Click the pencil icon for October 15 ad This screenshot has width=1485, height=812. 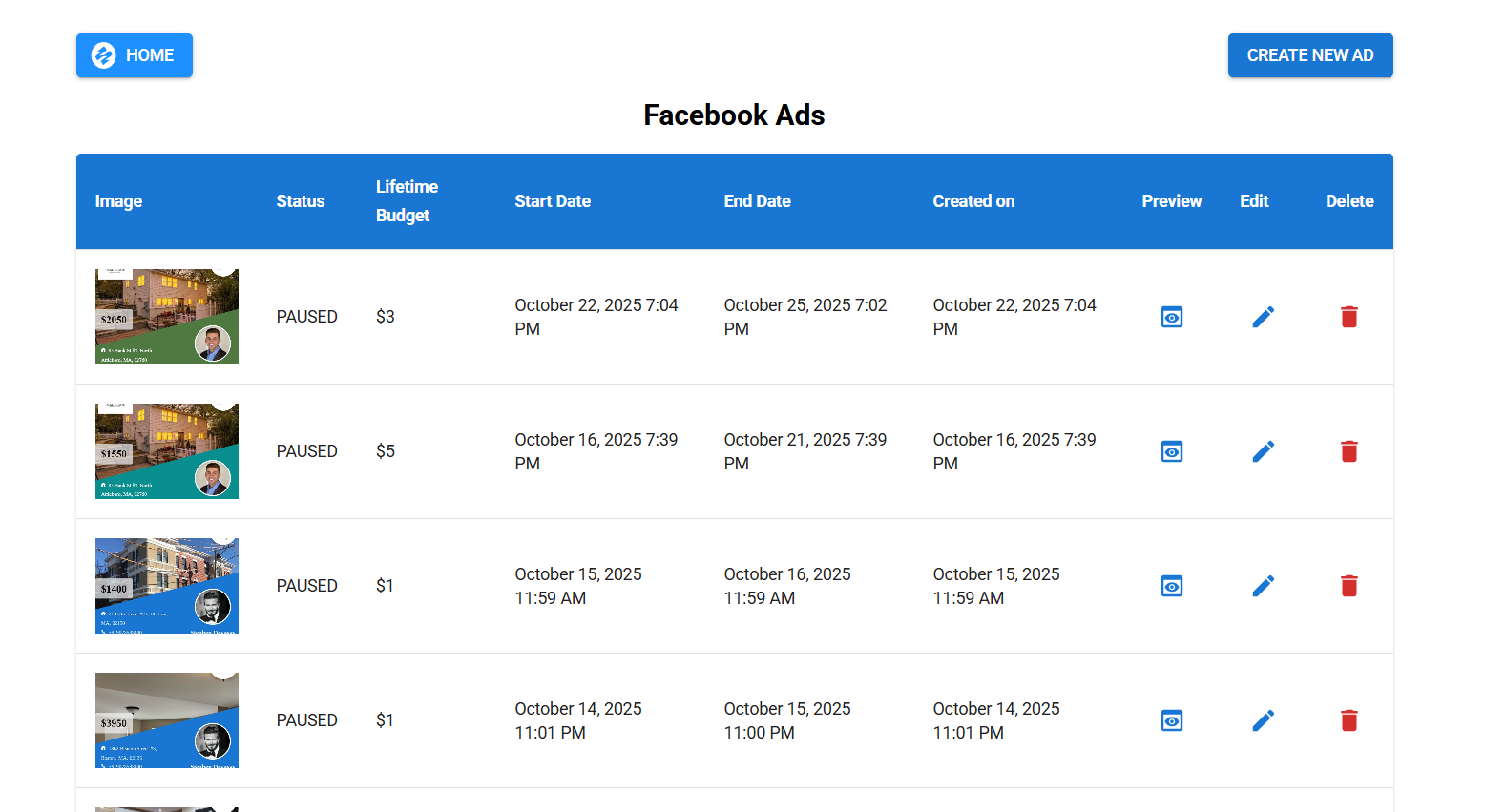coord(1263,586)
